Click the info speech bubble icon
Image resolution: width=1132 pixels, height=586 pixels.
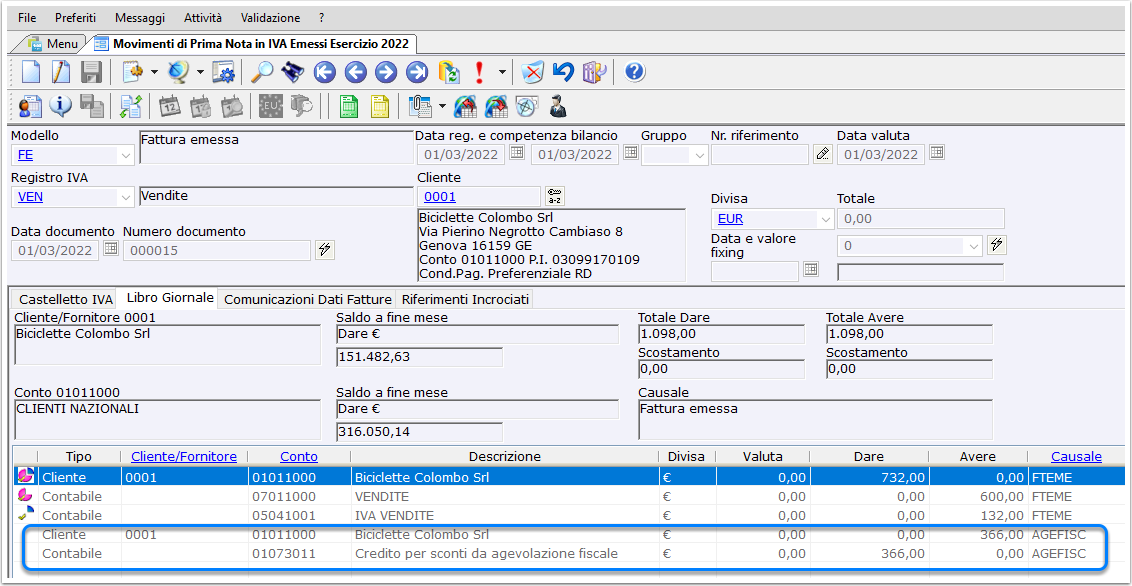[x=61, y=107]
